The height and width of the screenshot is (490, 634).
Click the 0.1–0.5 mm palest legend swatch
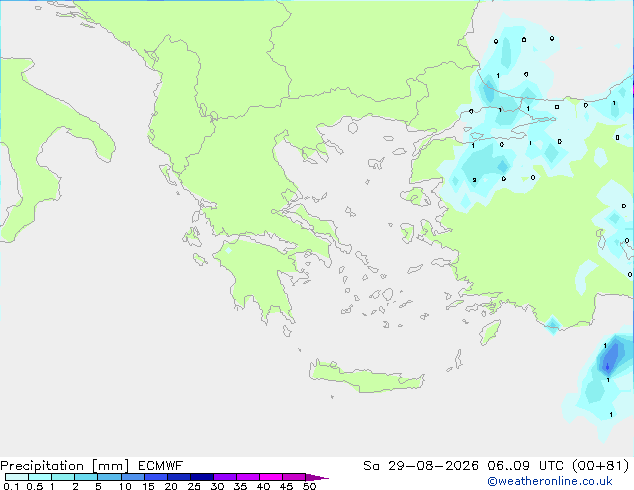click(x=17, y=477)
